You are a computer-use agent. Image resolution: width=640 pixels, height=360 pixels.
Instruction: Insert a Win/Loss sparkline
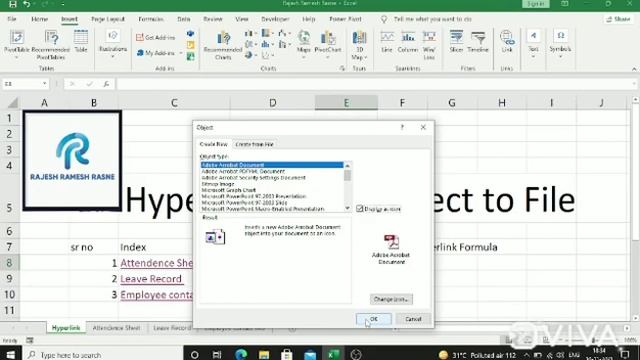(x=429, y=44)
